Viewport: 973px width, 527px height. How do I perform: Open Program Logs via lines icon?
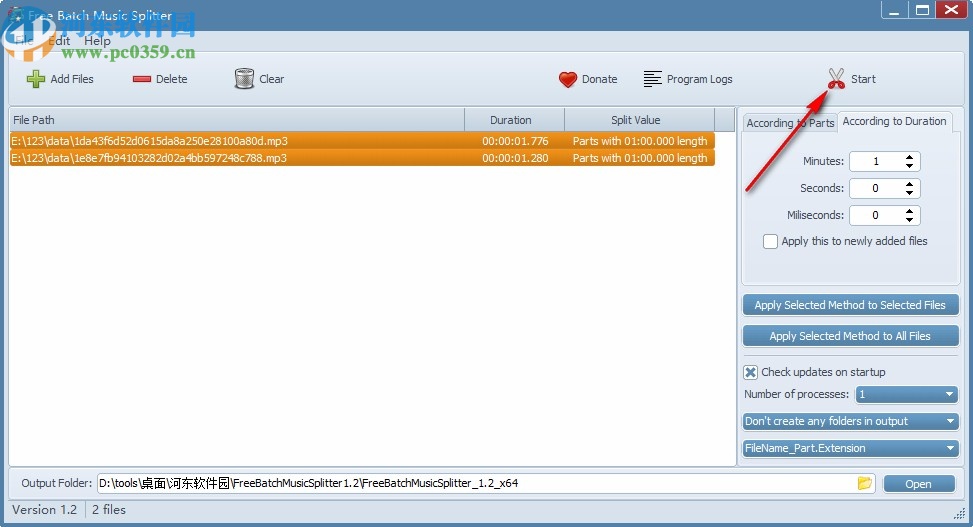652,79
